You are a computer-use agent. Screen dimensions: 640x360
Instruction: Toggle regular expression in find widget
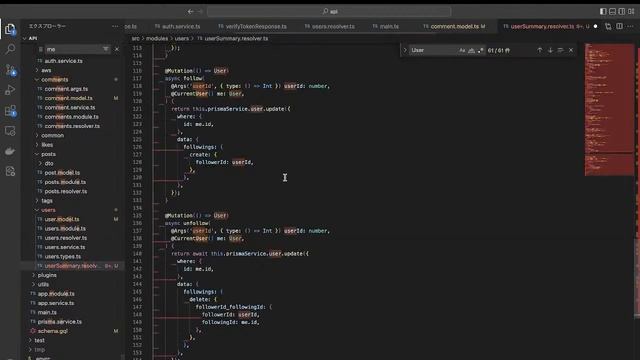tap(481, 50)
